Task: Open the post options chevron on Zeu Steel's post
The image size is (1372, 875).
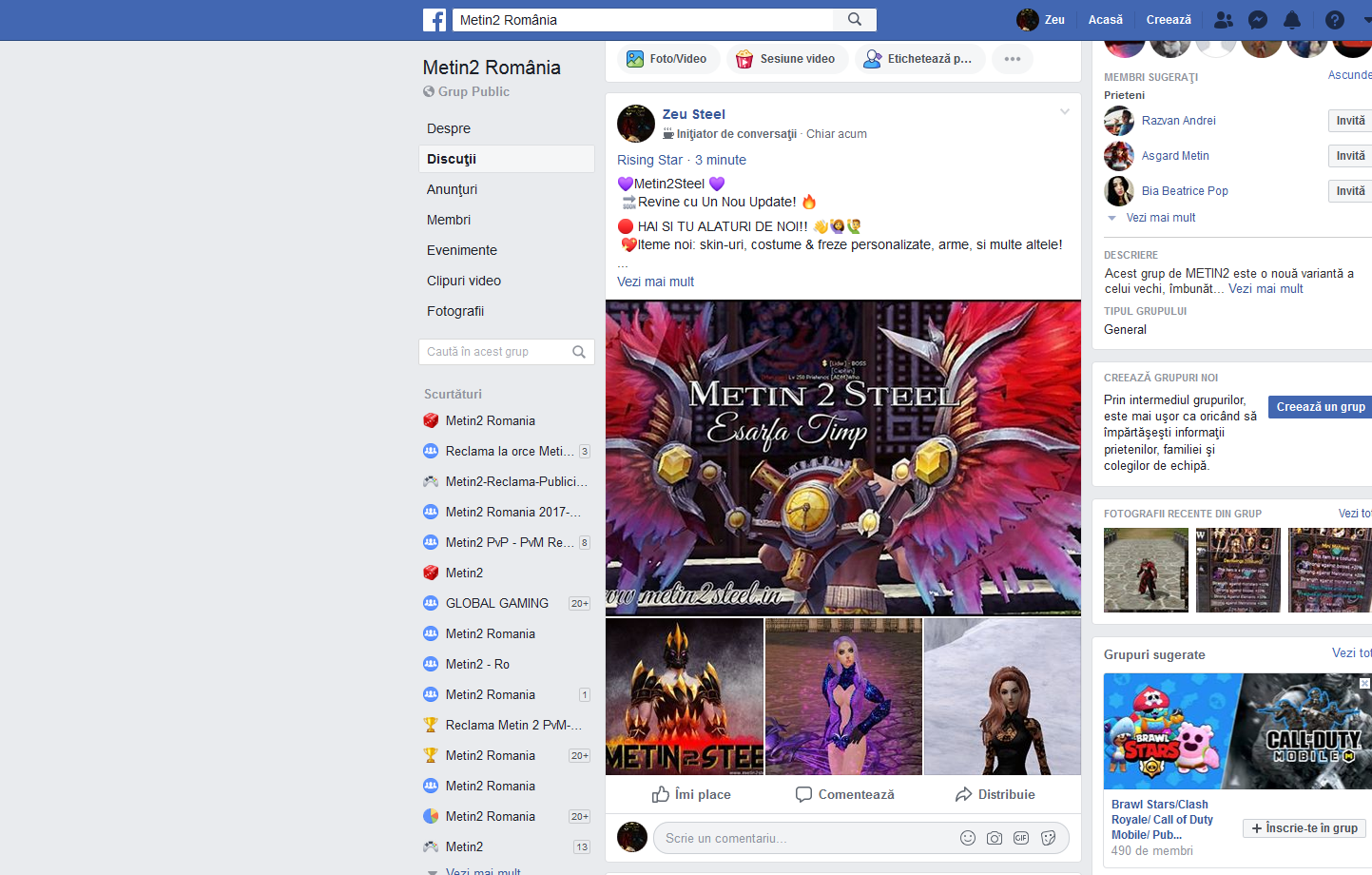Action: [1065, 112]
